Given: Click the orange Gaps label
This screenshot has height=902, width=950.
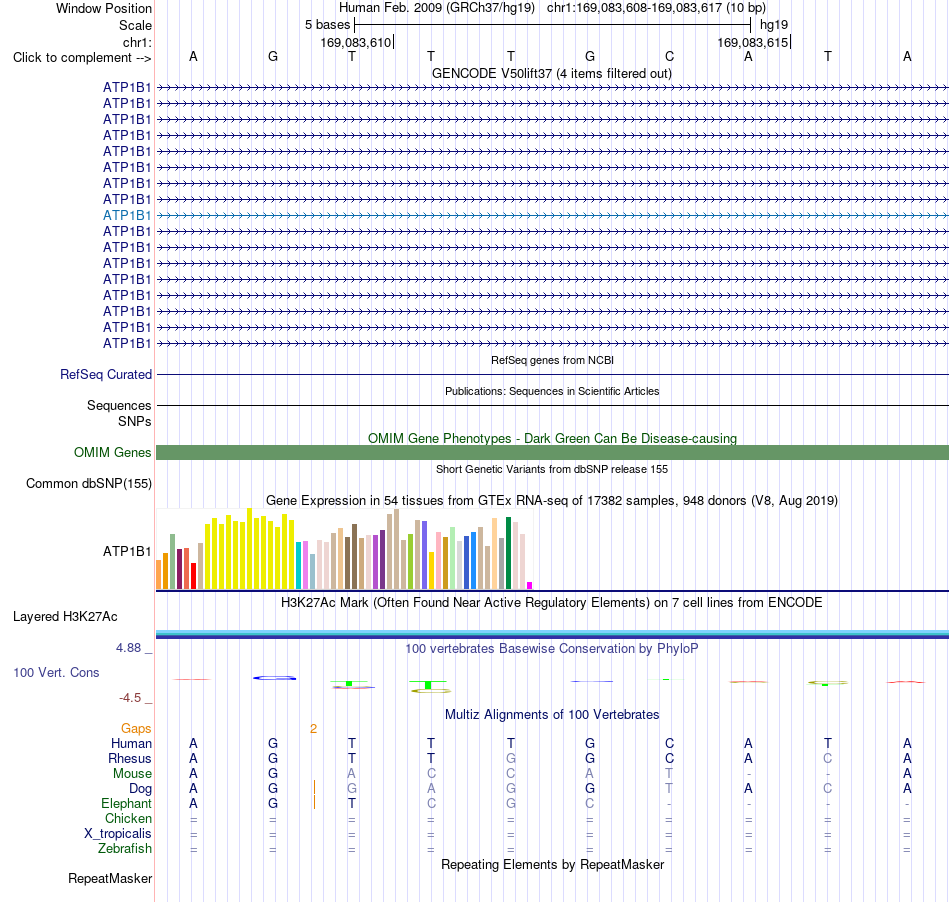Looking at the screenshot, I should (x=136, y=728).
